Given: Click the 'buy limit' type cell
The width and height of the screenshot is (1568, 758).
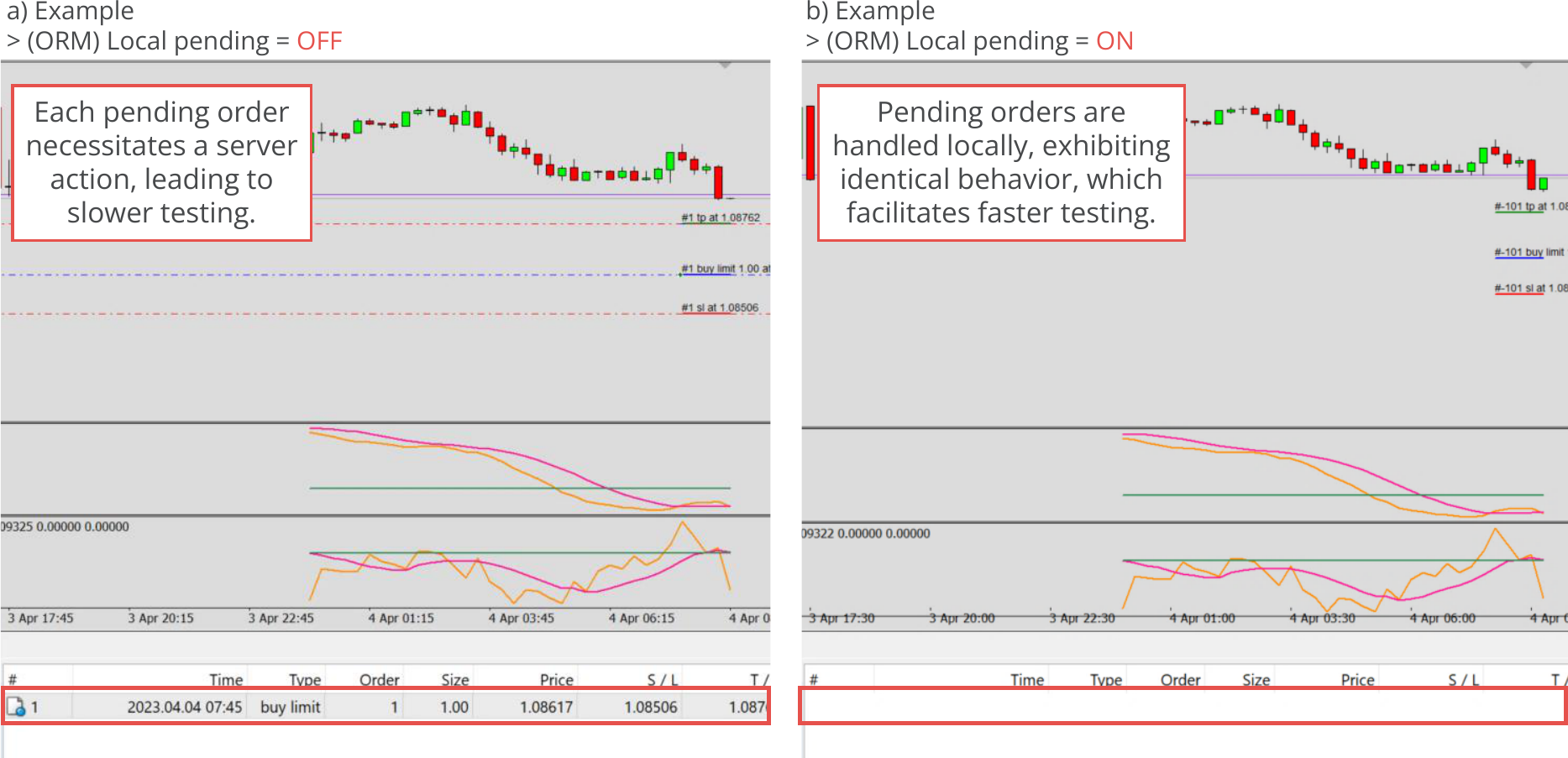Looking at the screenshot, I should pyautogui.click(x=291, y=707).
